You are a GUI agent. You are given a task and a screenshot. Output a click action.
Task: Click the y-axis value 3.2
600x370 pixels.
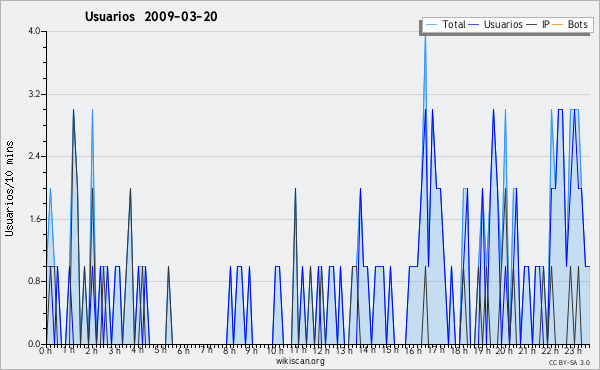coord(34,94)
